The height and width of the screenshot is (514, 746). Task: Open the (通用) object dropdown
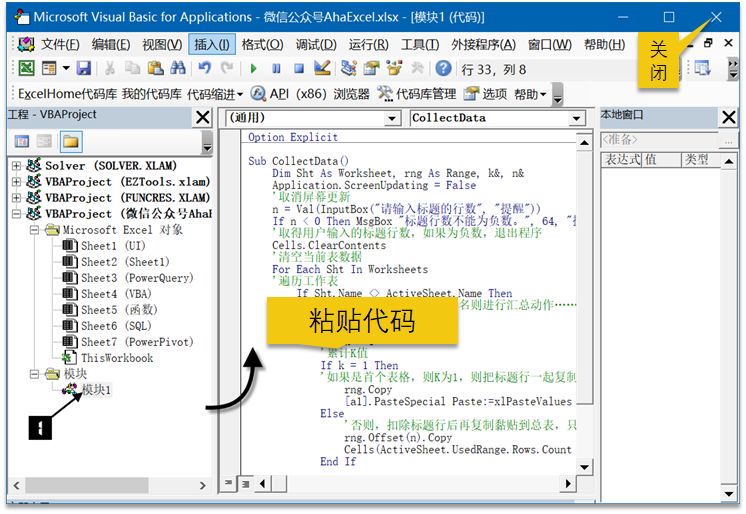point(392,118)
